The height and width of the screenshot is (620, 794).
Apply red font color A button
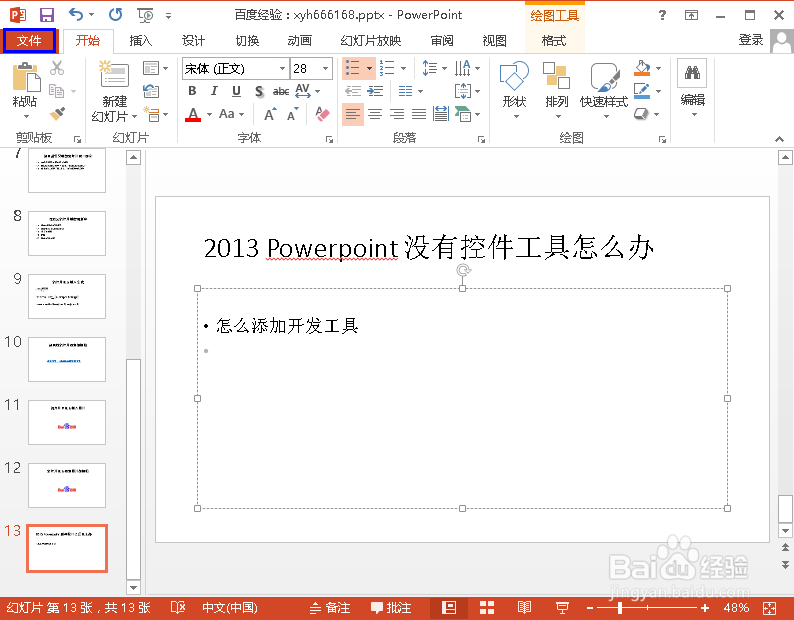pos(193,114)
